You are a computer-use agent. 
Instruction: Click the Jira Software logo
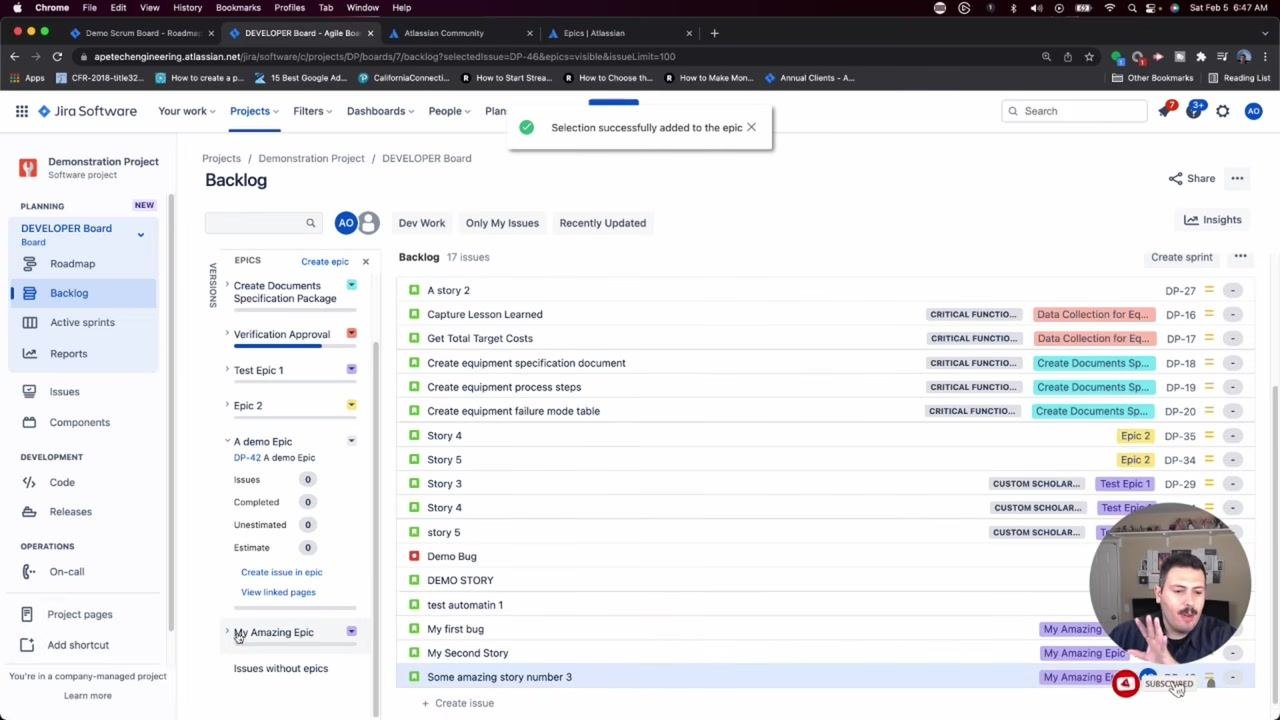point(88,111)
